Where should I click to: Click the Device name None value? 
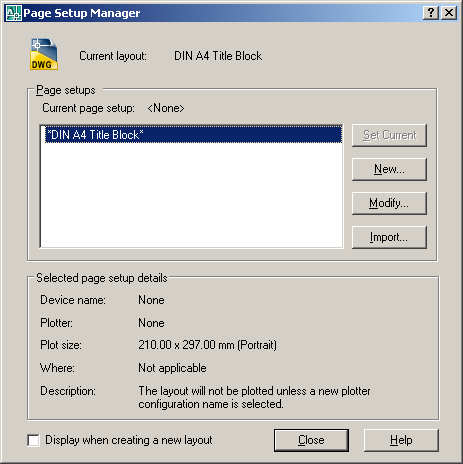pyautogui.click(x=151, y=300)
